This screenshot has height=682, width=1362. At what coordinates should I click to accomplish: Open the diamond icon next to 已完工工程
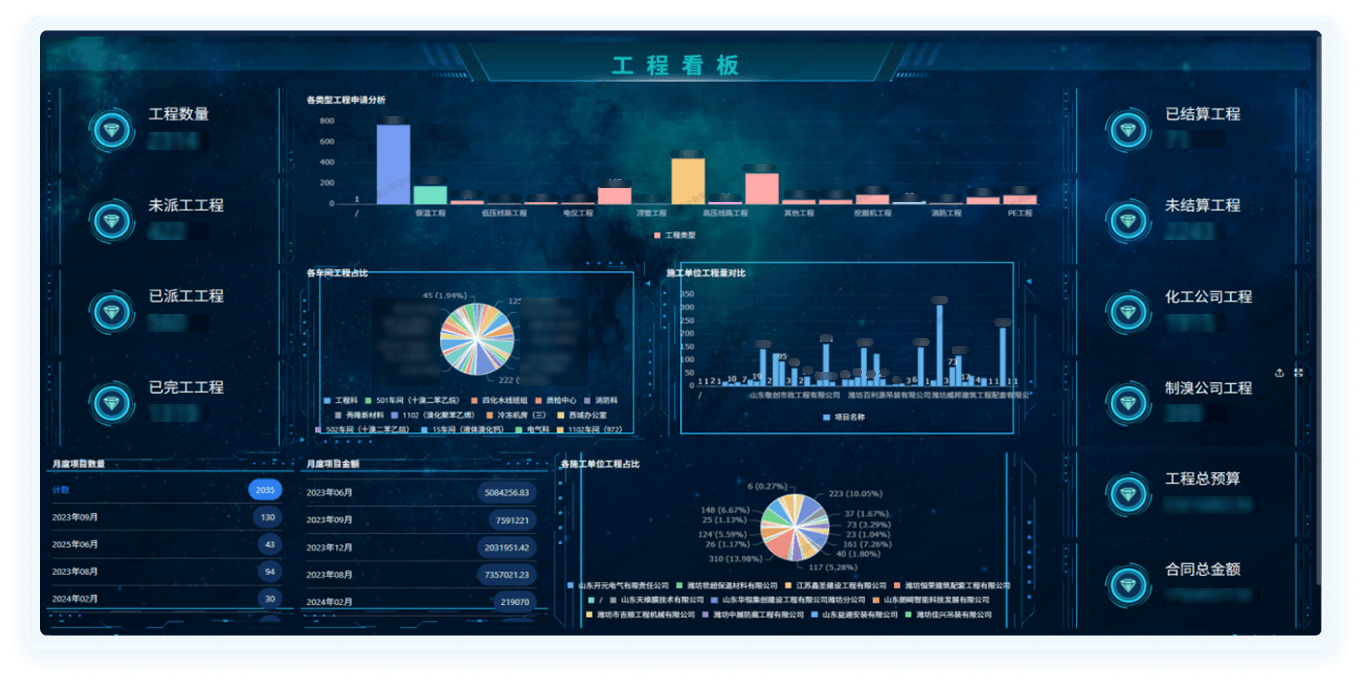point(111,403)
